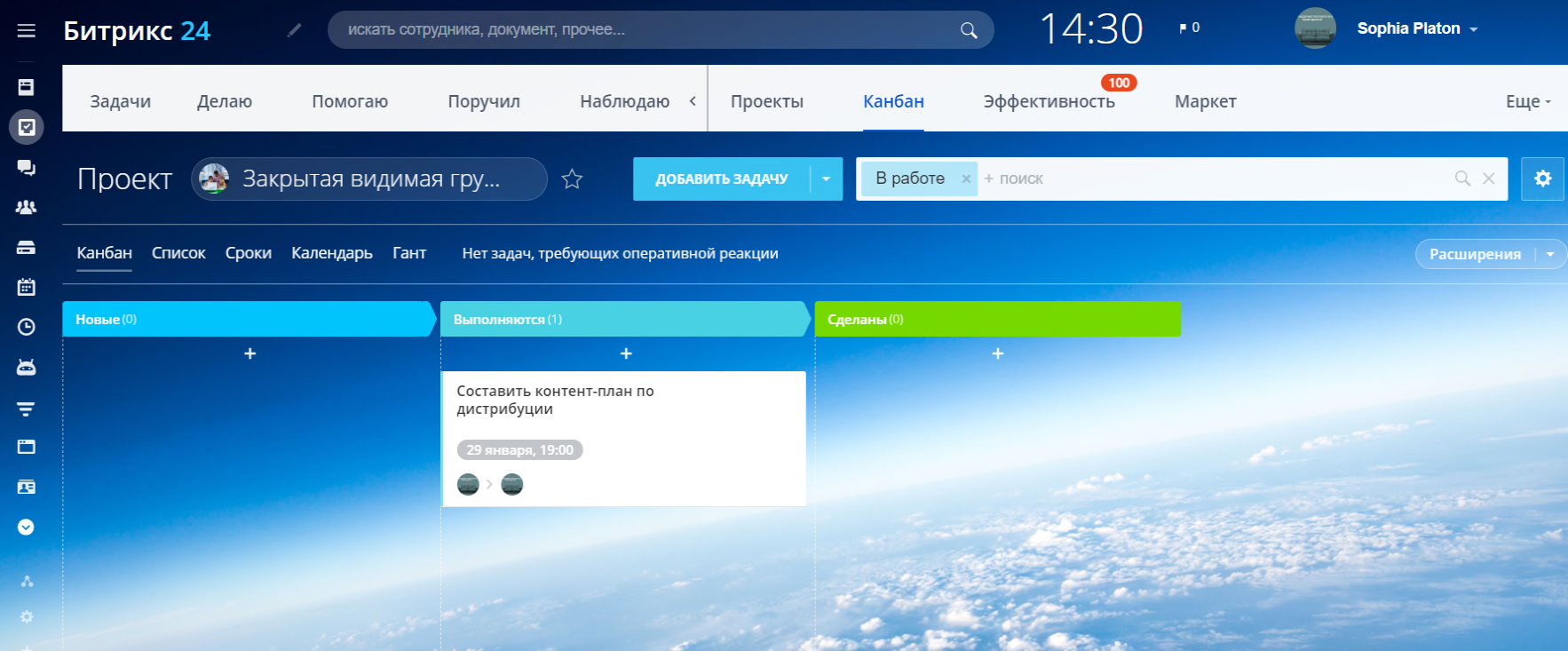Open the hamburger main menu
Viewport: 1568px width, 651px height.
(x=27, y=31)
